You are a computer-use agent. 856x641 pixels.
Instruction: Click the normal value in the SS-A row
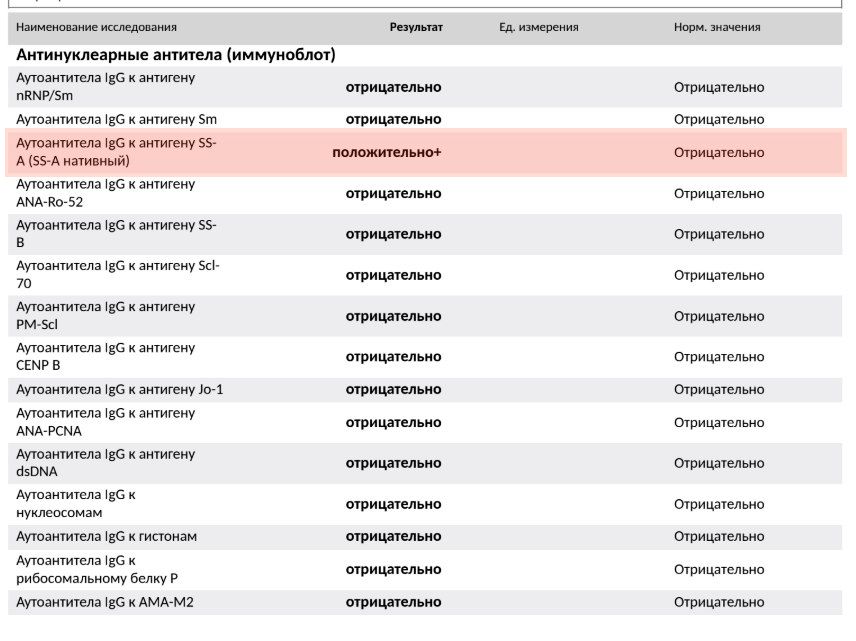pos(718,152)
